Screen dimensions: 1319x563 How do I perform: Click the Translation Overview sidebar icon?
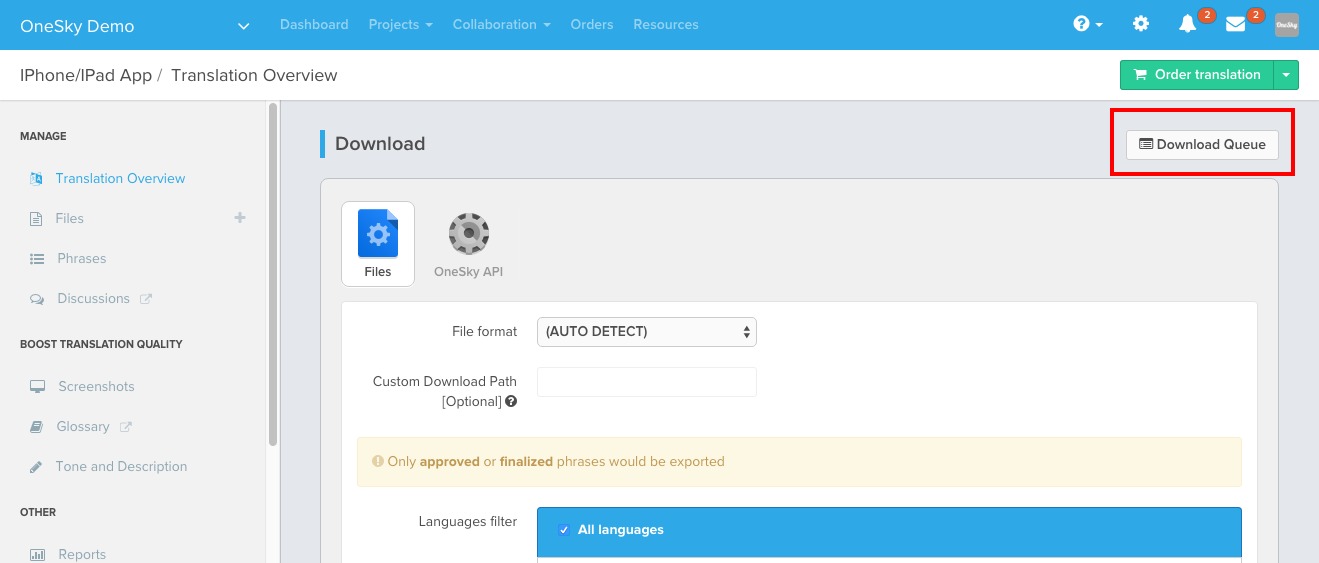(36, 178)
